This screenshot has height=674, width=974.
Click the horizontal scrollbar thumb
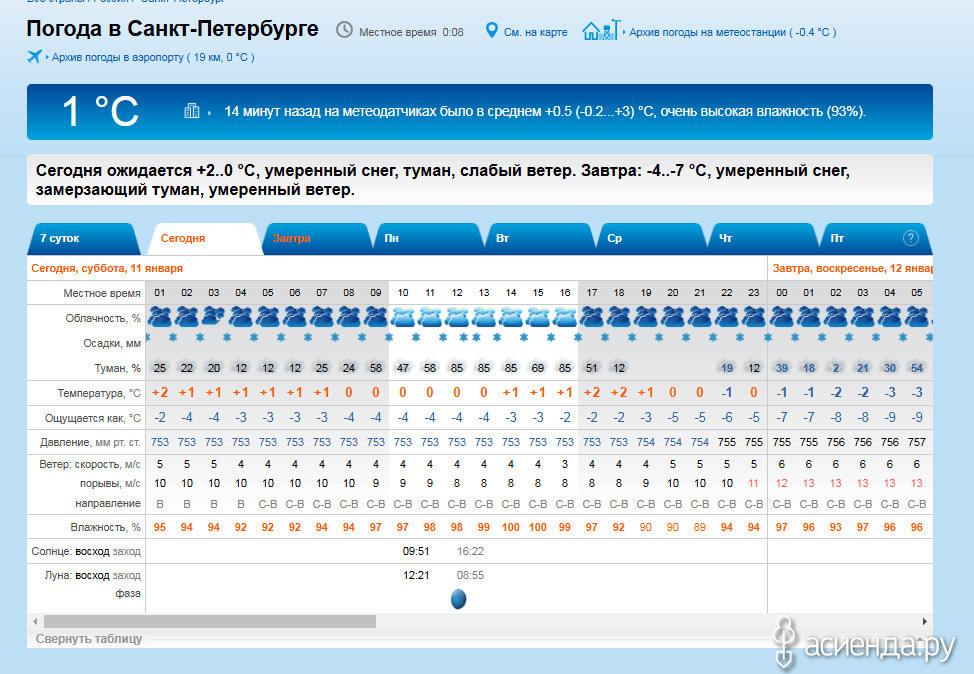coord(210,621)
